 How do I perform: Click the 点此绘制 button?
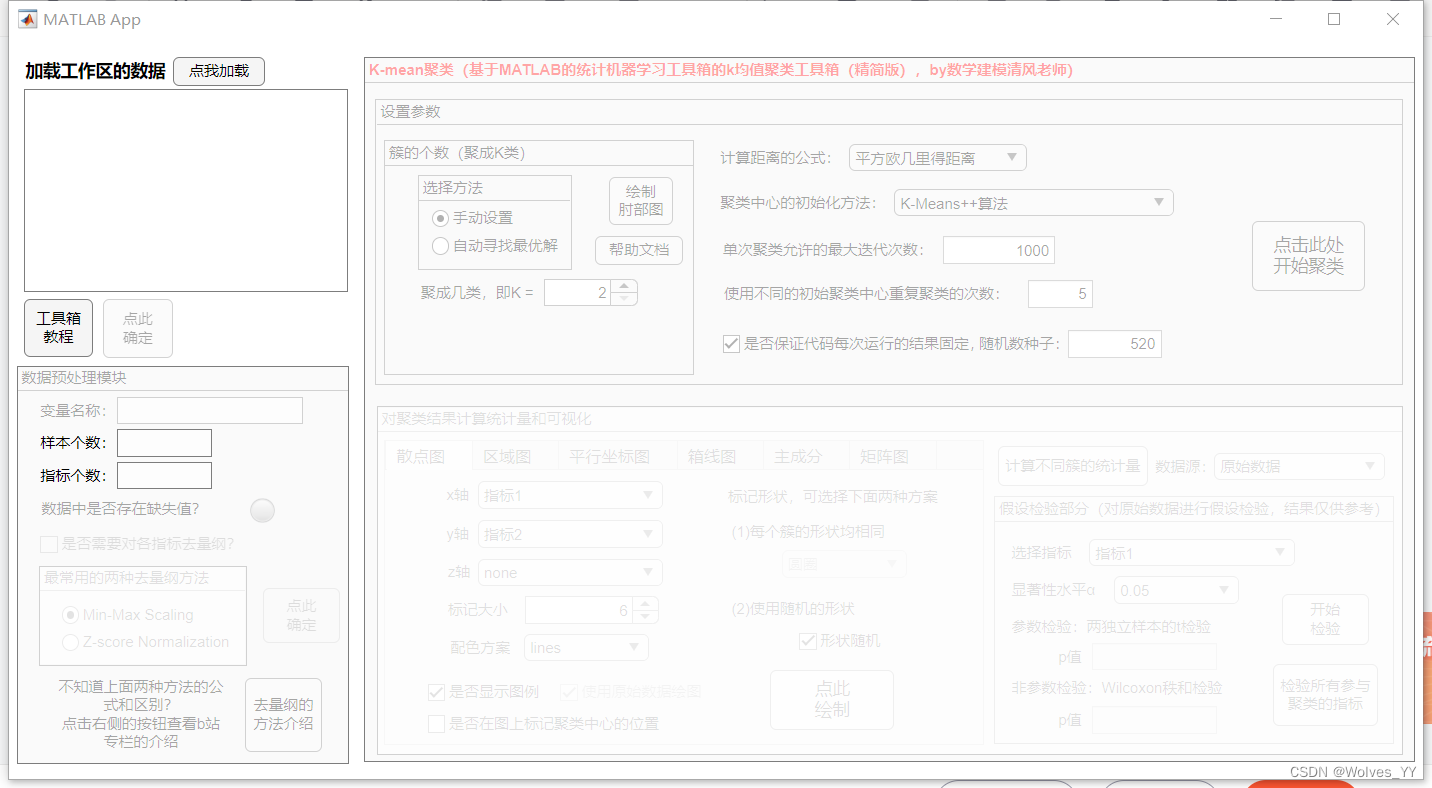click(832, 700)
